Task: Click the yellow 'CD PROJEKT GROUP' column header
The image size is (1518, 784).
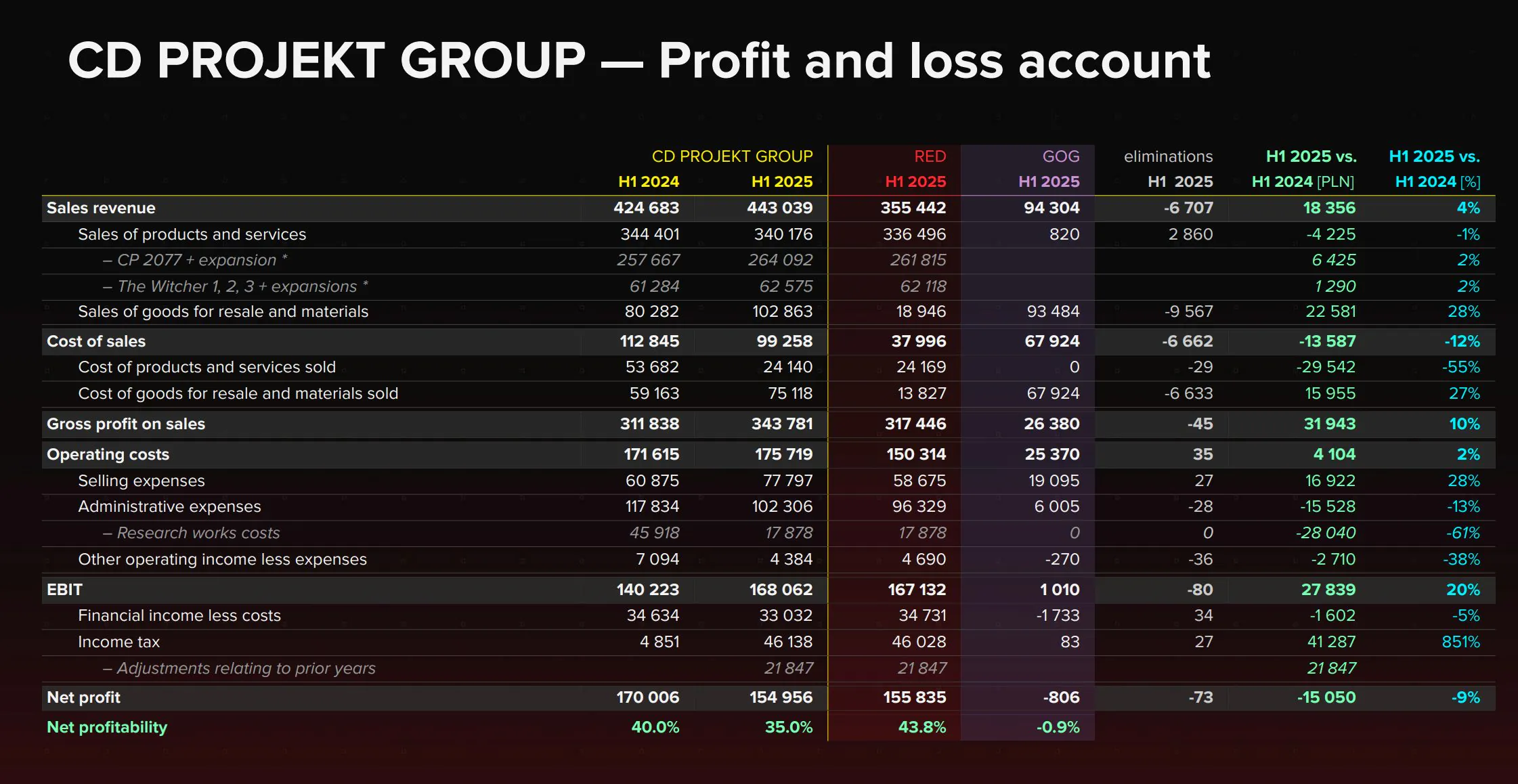Action: (x=732, y=156)
